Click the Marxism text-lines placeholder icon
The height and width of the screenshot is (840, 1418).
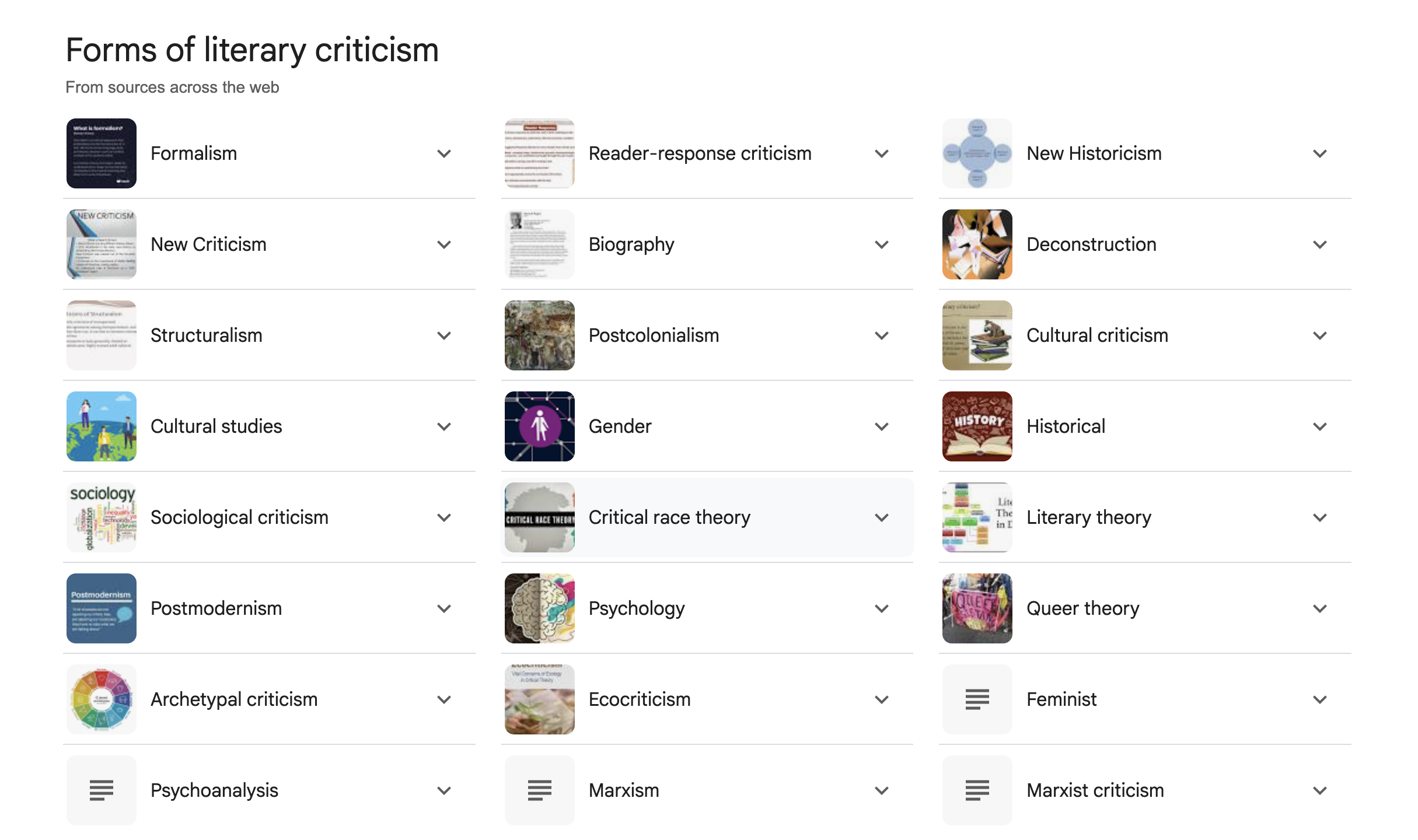(x=539, y=790)
